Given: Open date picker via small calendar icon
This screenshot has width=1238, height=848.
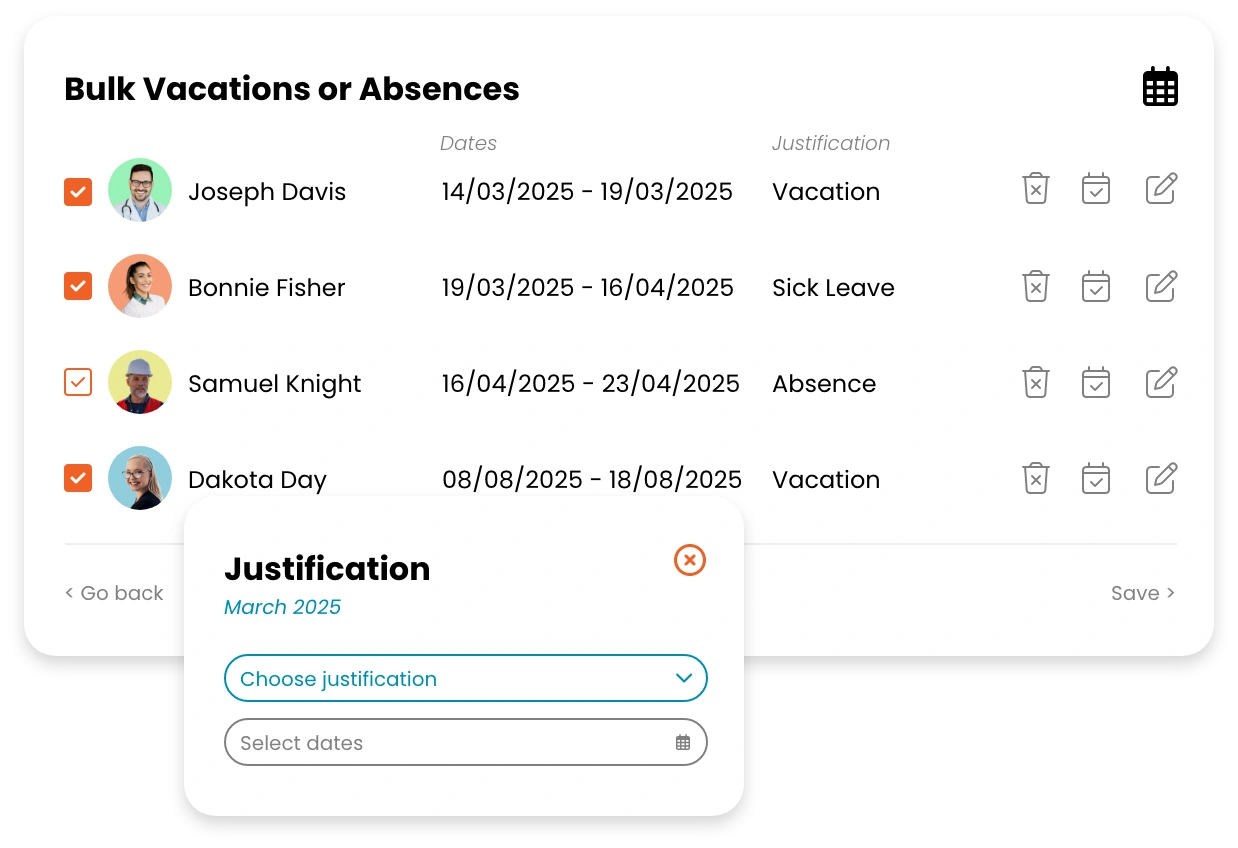Looking at the screenshot, I should 683,743.
